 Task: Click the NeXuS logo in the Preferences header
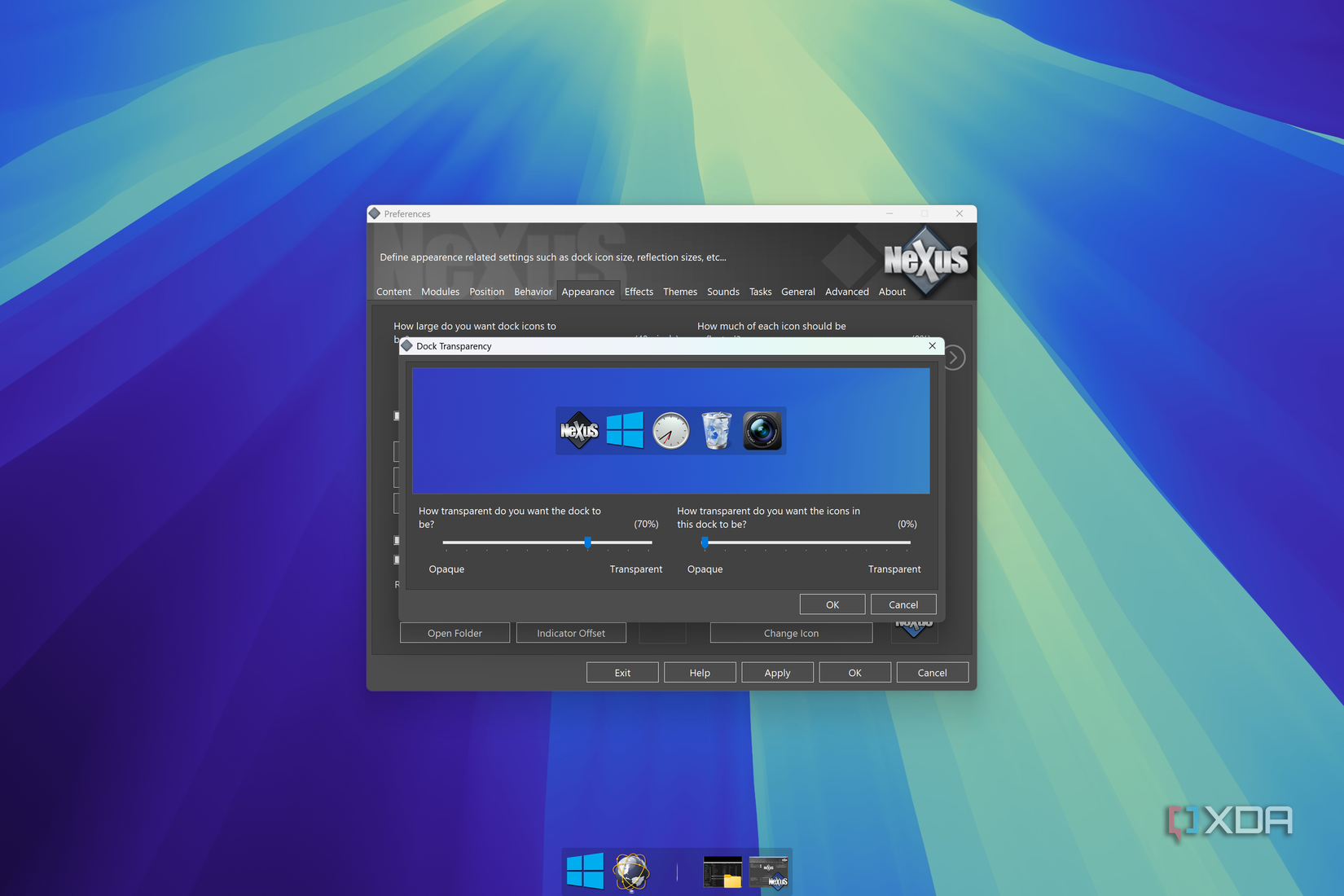pyautogui.click(x=925, y=261)
